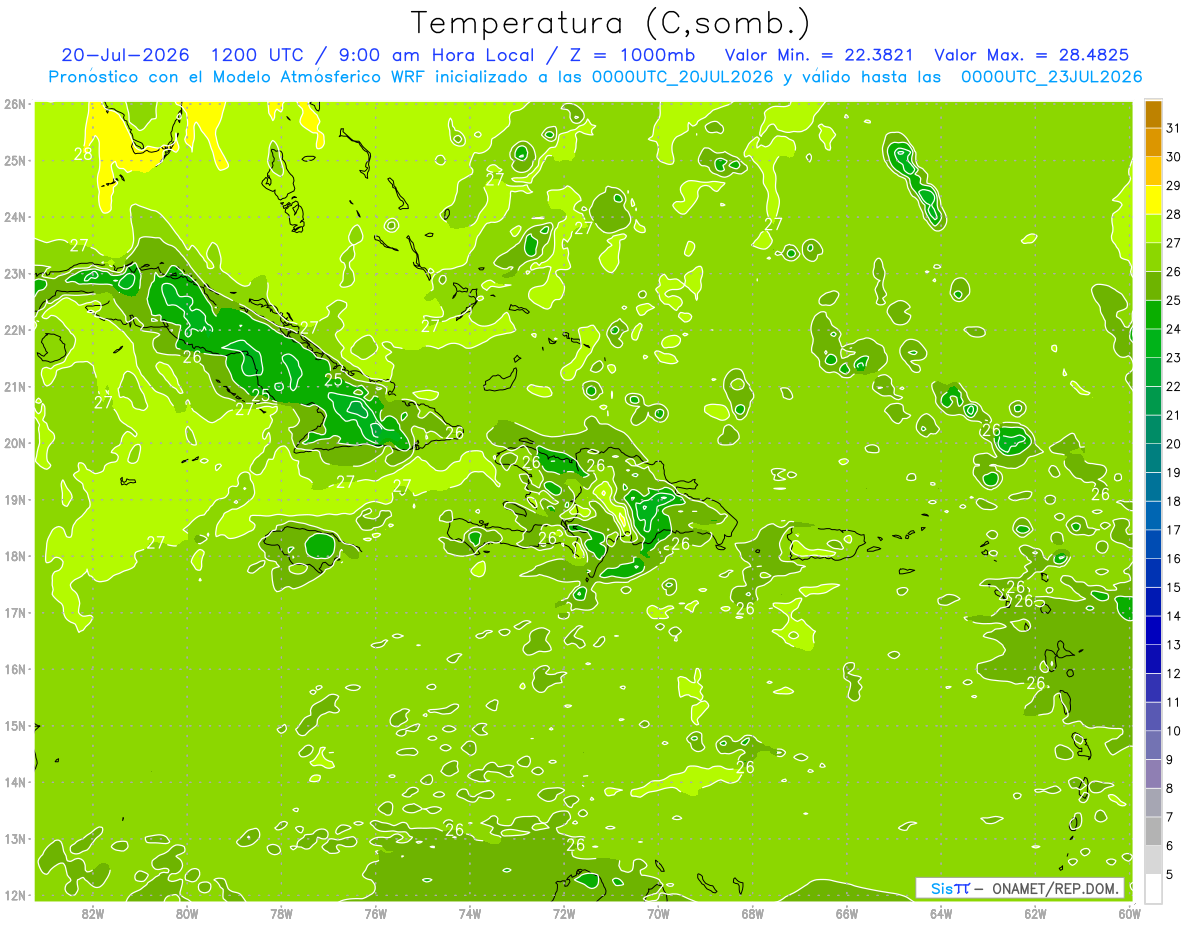Click the "15N" latitude axis label

click(15, 725)
